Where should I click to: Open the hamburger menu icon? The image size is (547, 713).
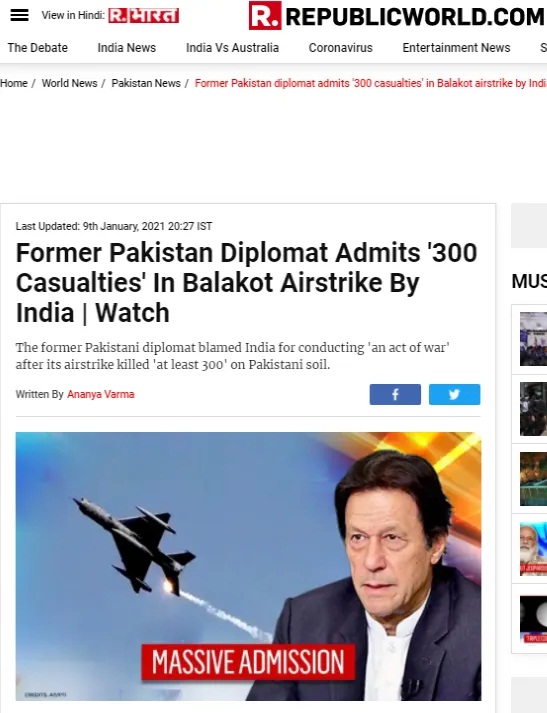20,15
